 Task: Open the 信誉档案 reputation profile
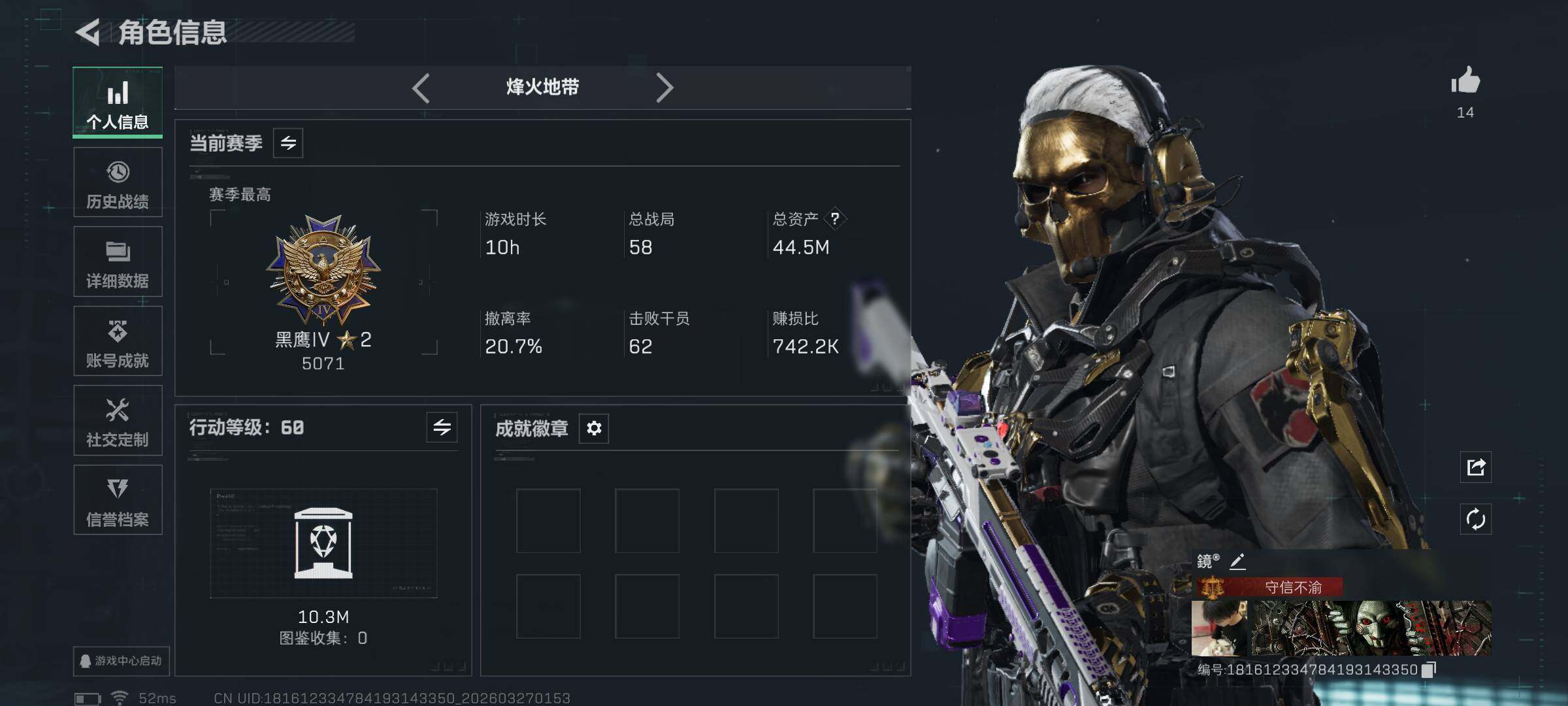click(x=118, y=500)
